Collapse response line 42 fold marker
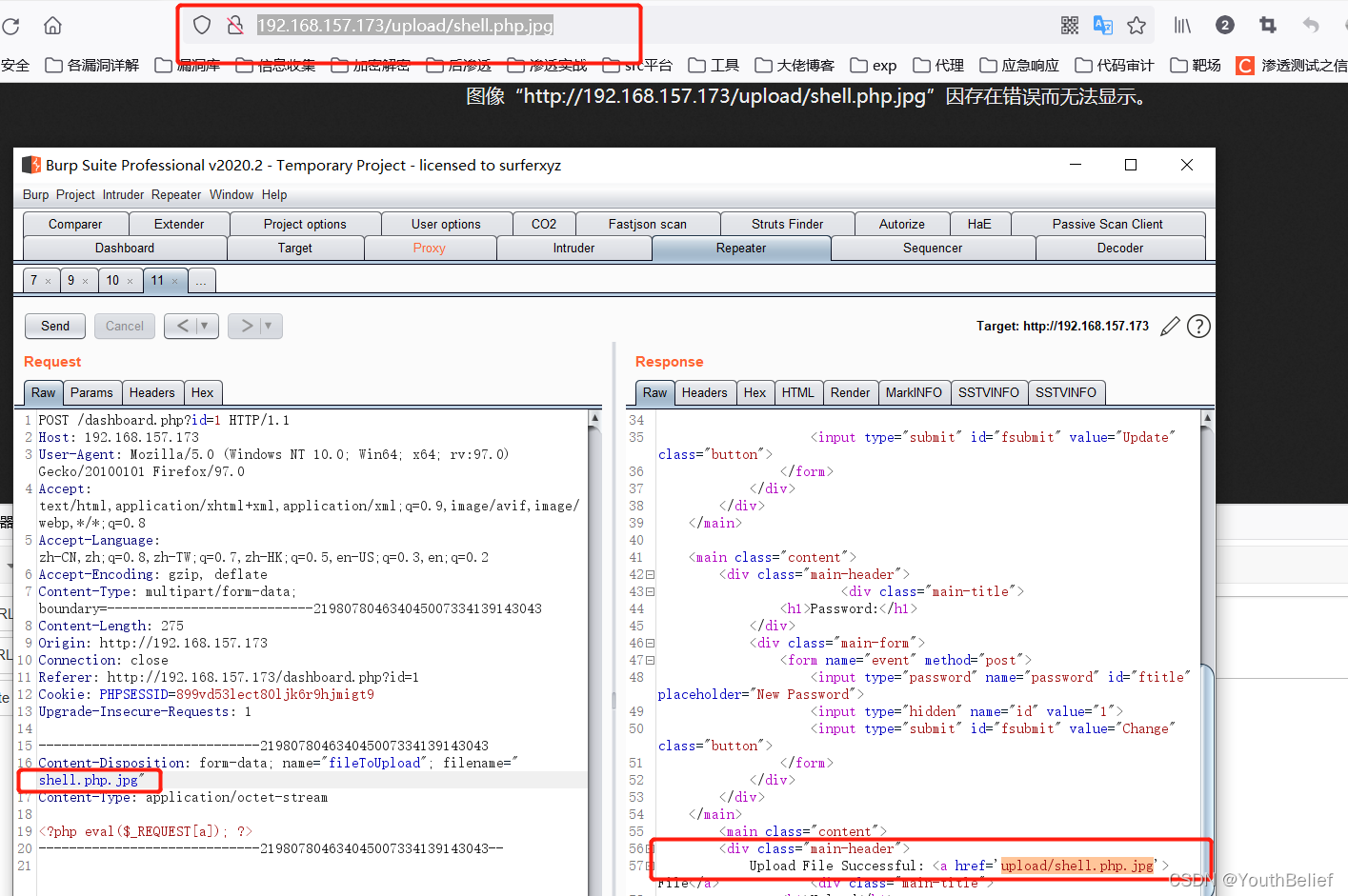Image resolution: width=1348 pixels, height=896 pixels. (651, 574)
